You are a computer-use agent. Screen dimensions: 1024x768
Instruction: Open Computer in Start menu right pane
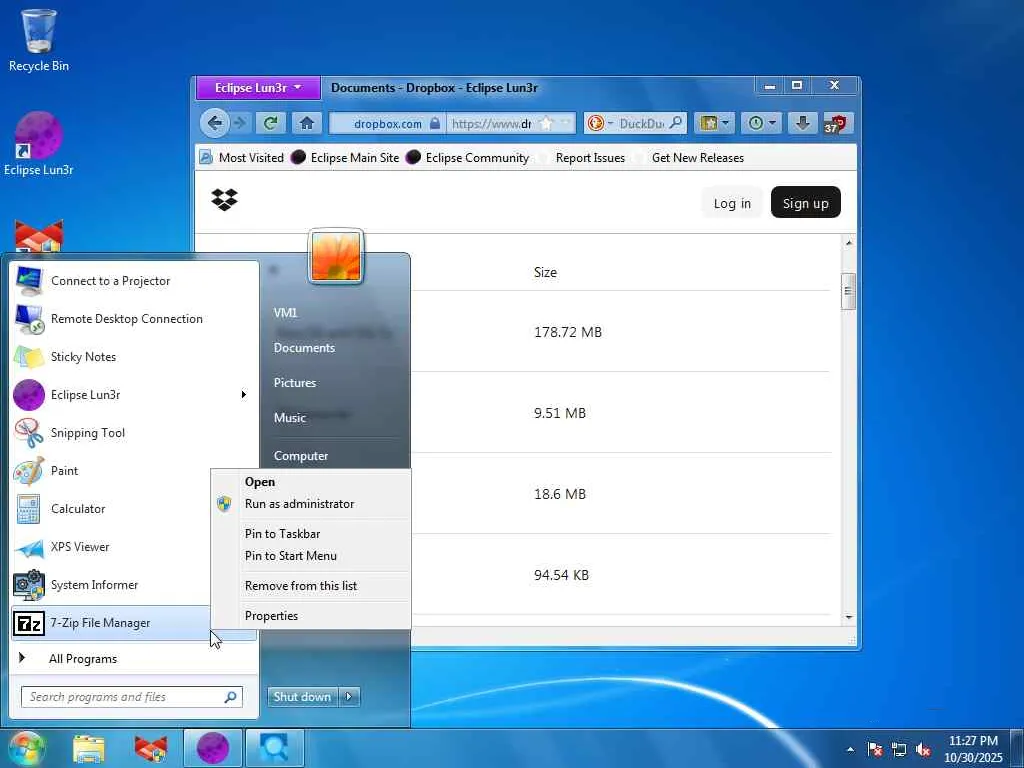click(x=300, y=456)
